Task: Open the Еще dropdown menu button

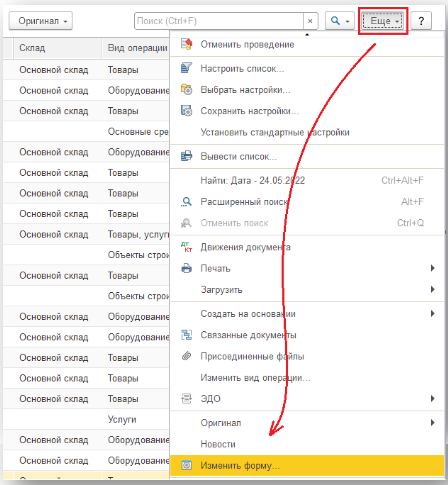Action: [383, 21]
